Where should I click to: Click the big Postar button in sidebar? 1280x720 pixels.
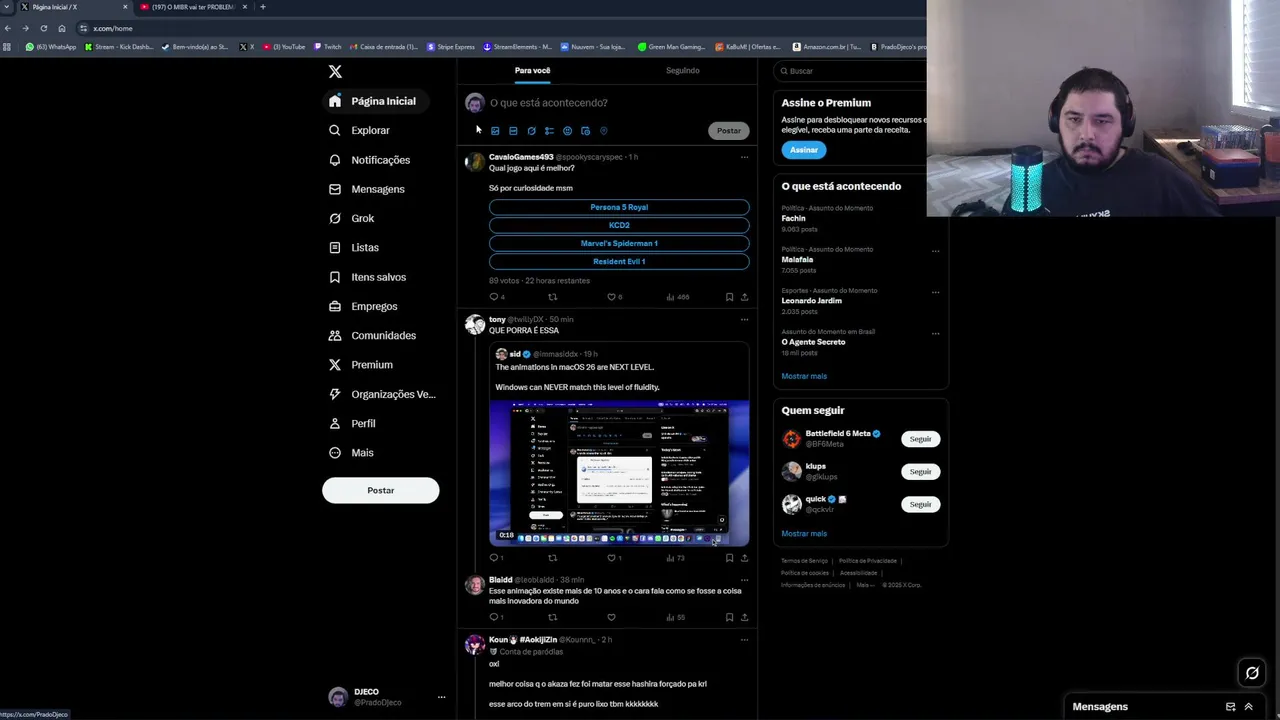(x=380, y=490)
